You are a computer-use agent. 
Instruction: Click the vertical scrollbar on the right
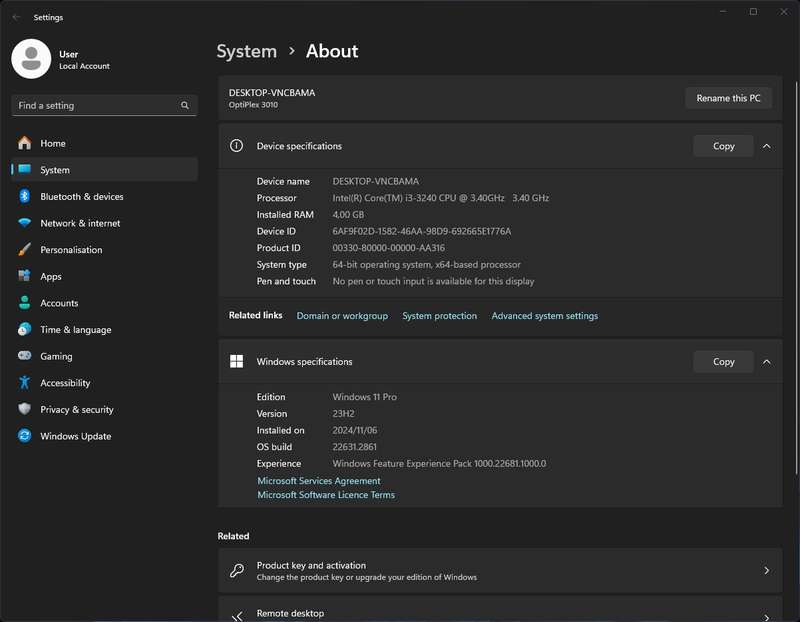(796, 278)
